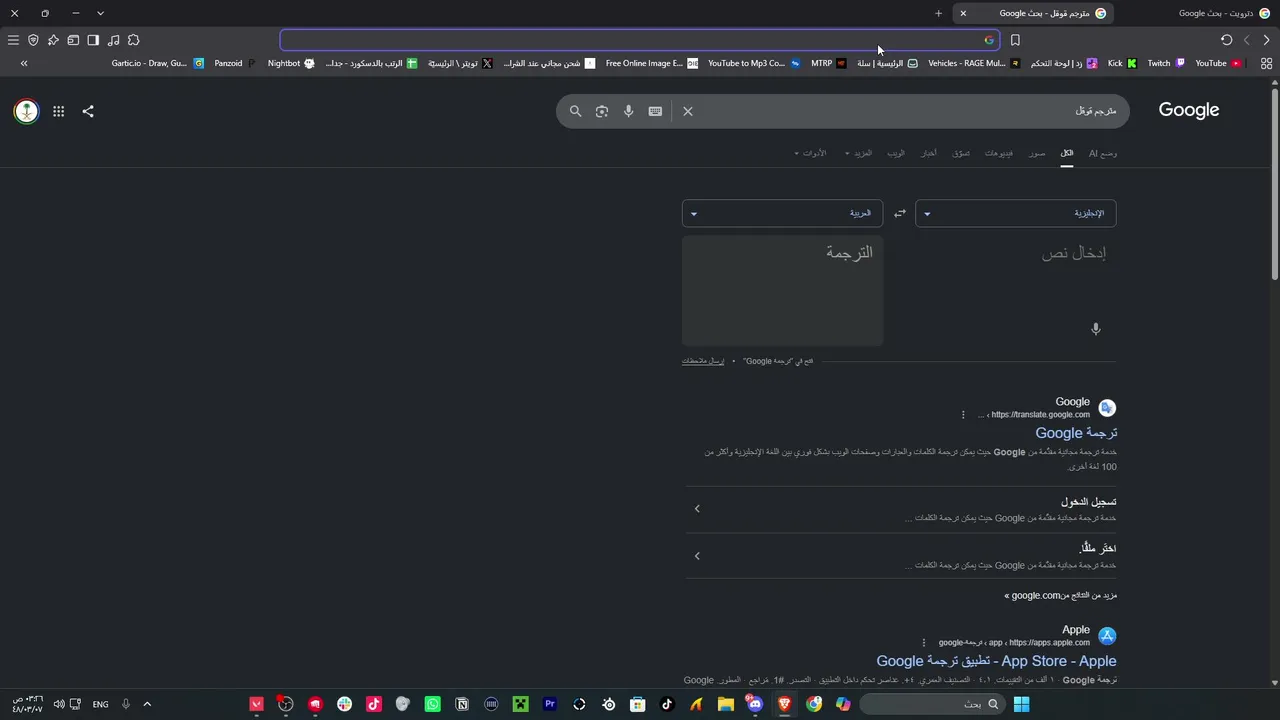Image resolution: width=1280 pixels, height=720 pixels.
Task: Open the MTRP bookmark
Action: (828, 63)
